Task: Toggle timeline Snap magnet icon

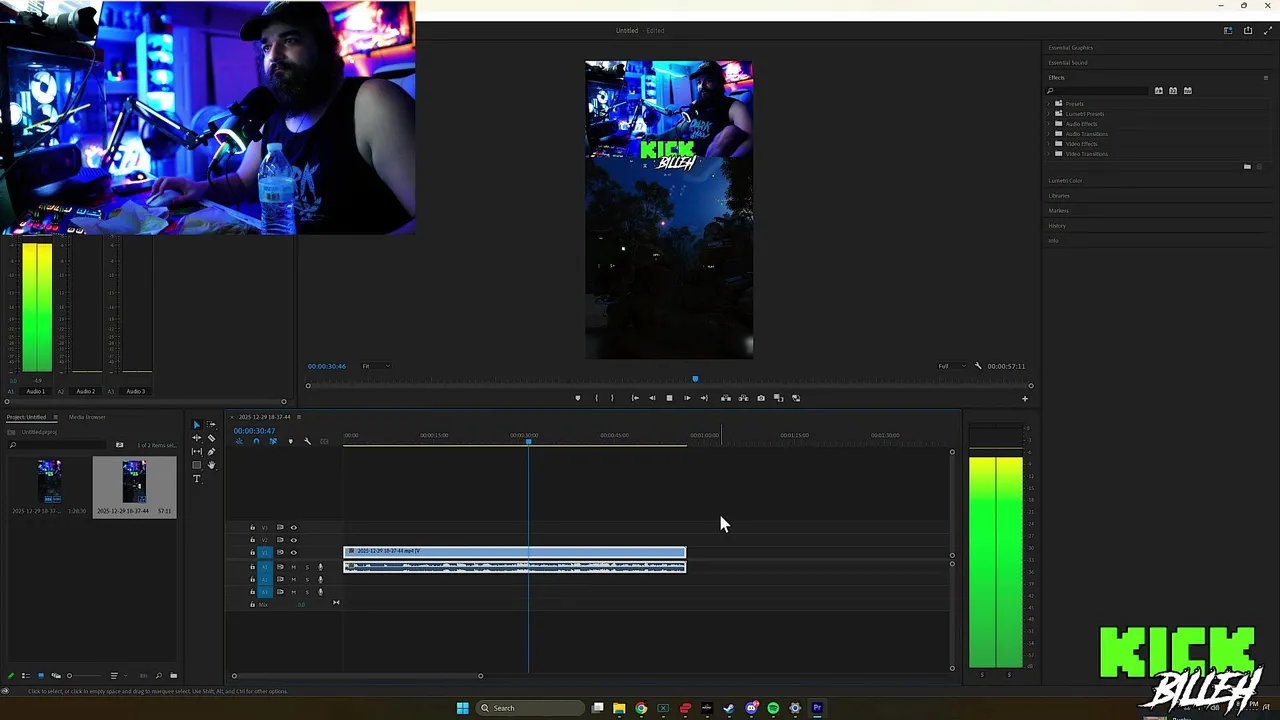Action: 256,441
